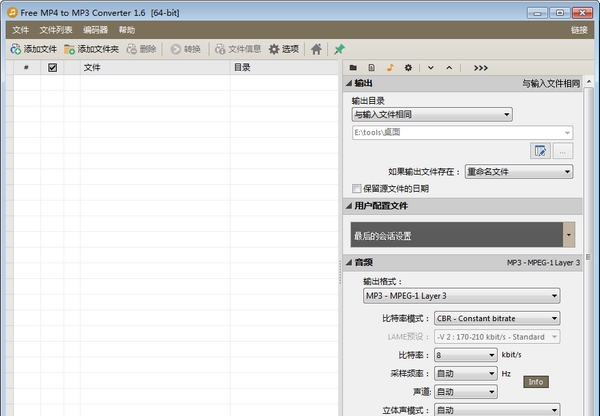This screenshot has height=416, width=600.
Task: Toggle the select-all checkbox in list header
Action: (52, 68)
